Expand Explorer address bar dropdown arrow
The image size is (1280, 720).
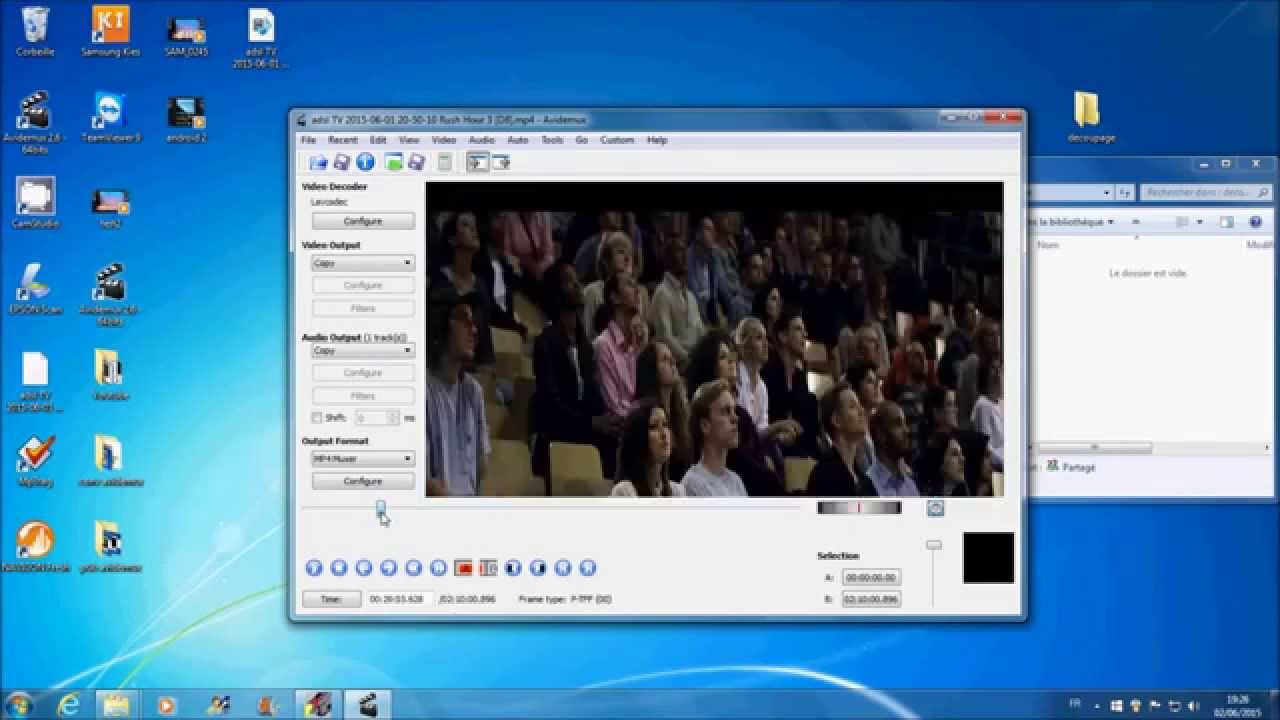(x=1107, y=192)
